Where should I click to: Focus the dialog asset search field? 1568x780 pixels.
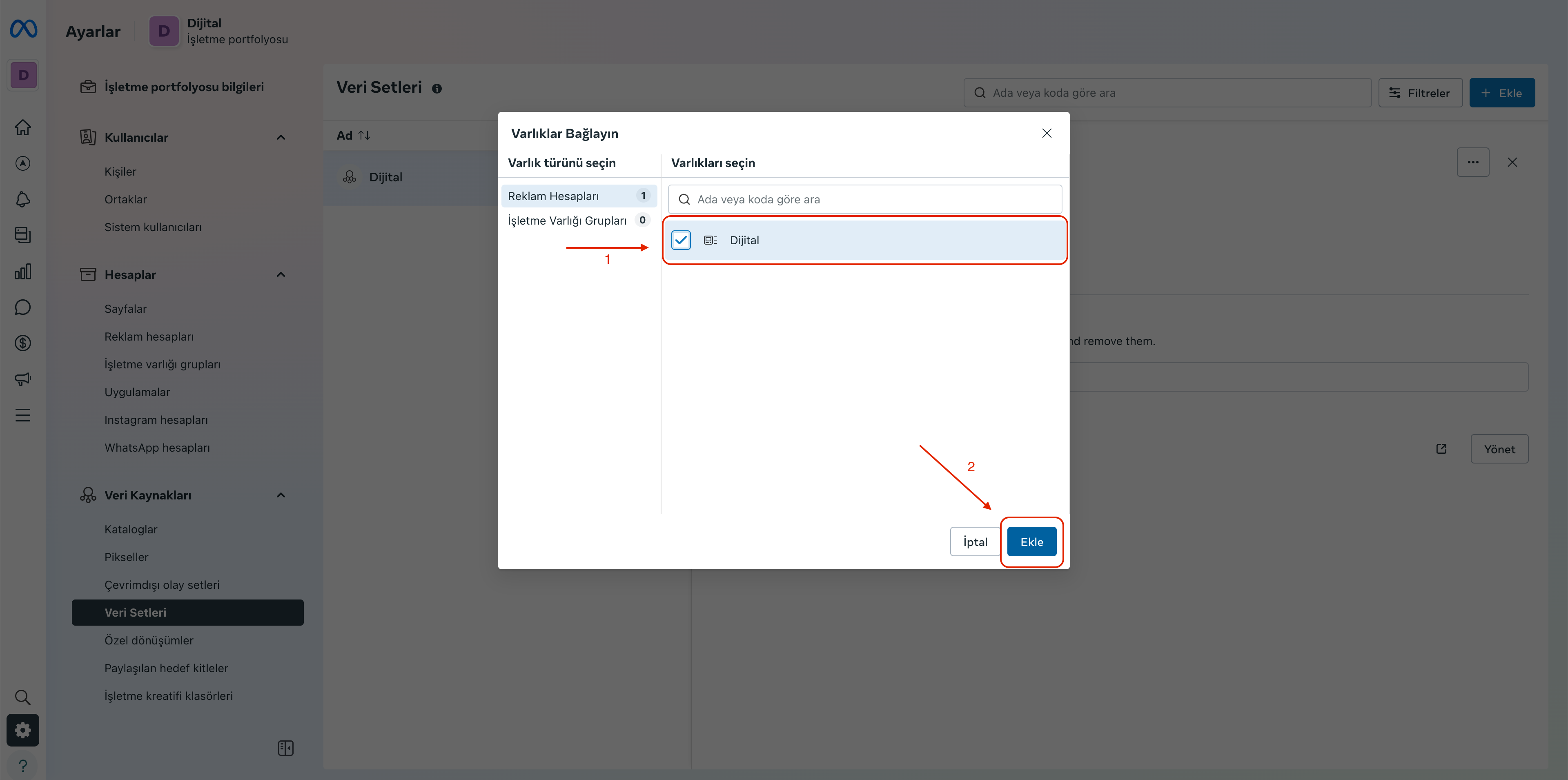click(864, 199)
